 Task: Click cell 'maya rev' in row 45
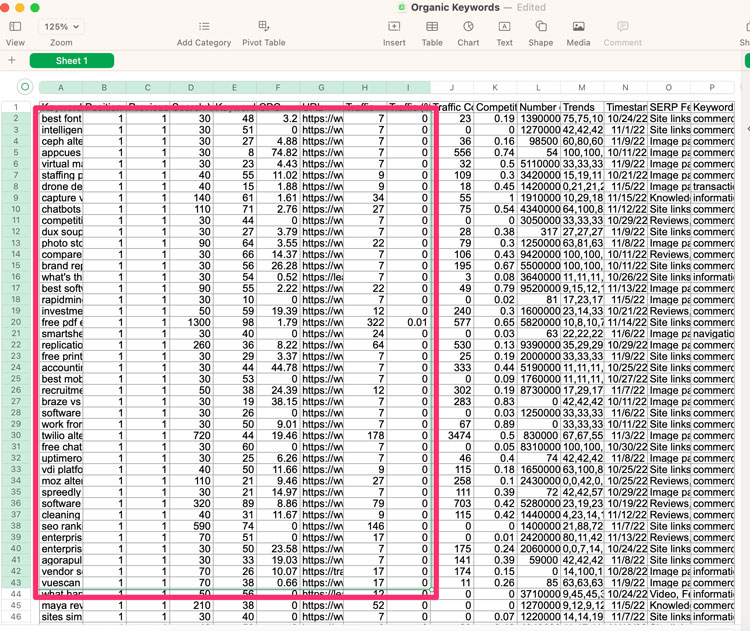61,605
